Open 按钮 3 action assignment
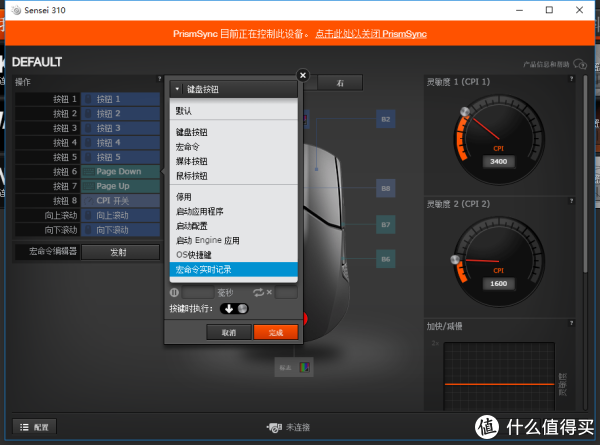Viewport: 600px width, 445px height. pyautogui.click(x=120, y=128)
